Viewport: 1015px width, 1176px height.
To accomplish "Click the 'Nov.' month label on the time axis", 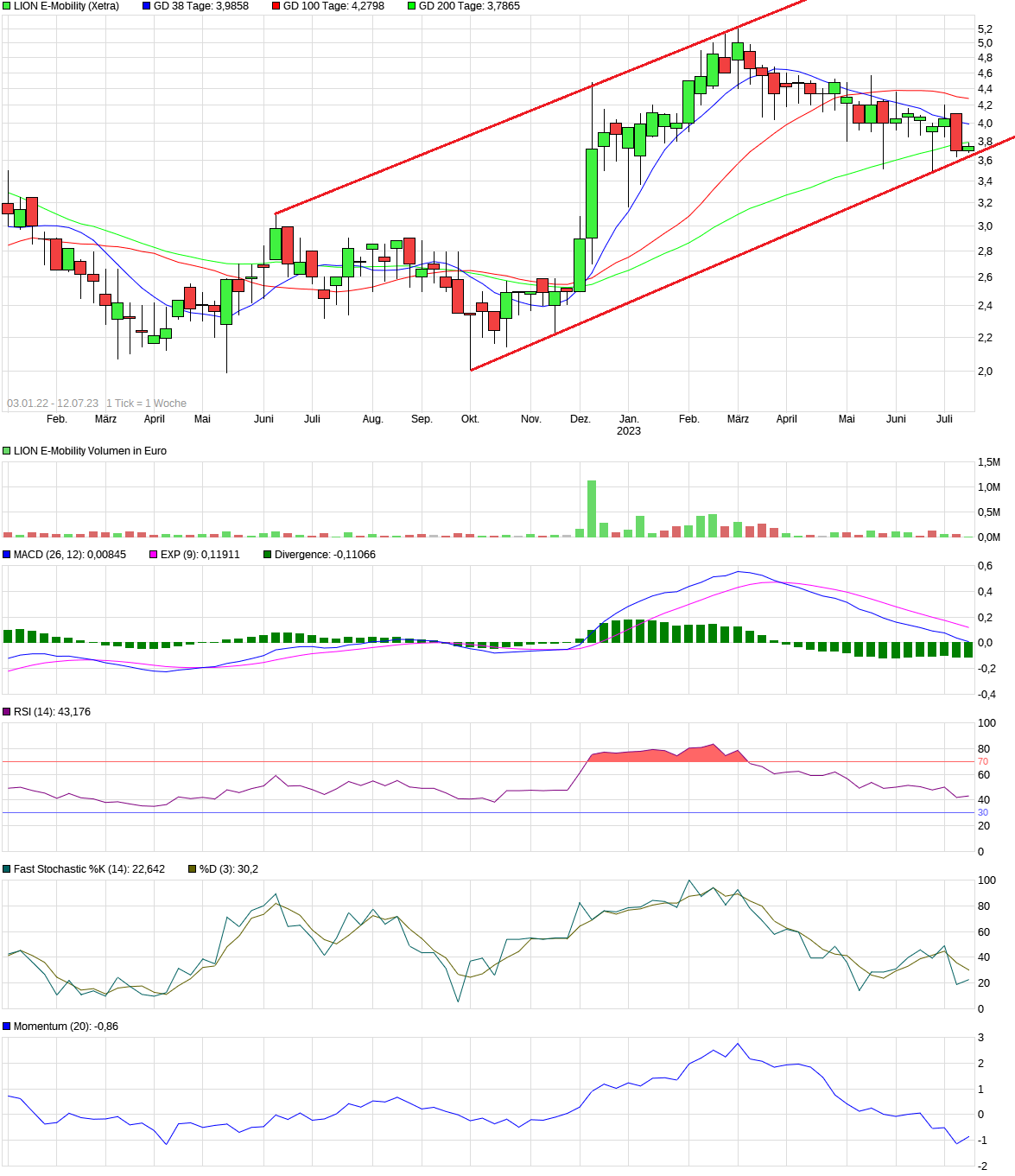I will click(531, 419).
